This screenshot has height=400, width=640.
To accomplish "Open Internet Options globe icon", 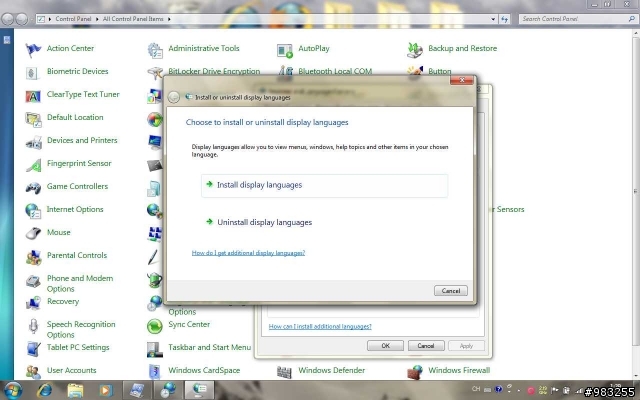I will [x=33, y=211].
